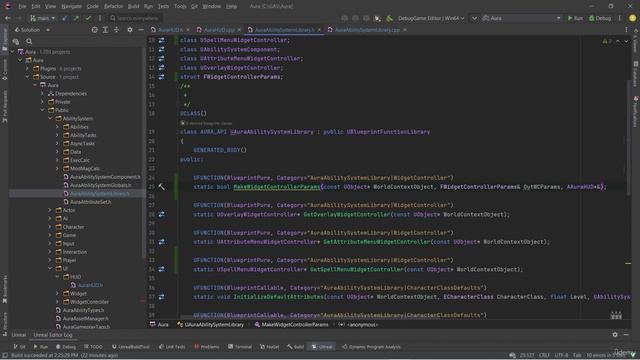This screenshot has width=640, height=360.
Task: Open the Tools menu
Action: pyautogui.click(x=180, y=6)
